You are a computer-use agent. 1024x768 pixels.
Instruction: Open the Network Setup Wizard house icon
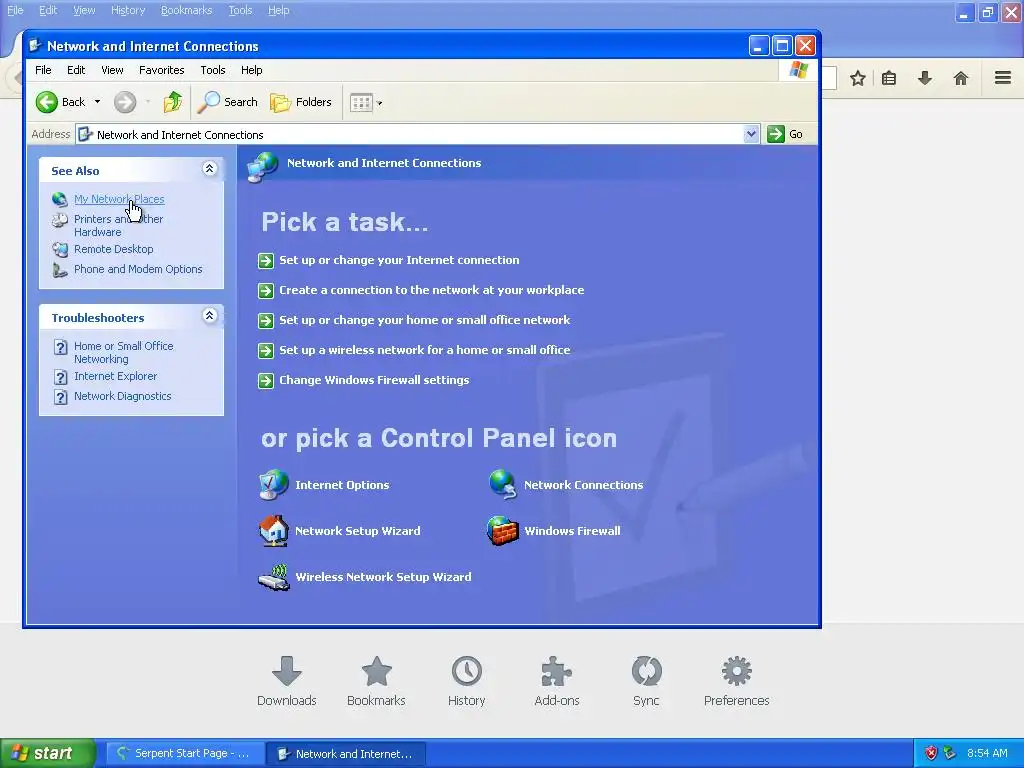(274, 530)
